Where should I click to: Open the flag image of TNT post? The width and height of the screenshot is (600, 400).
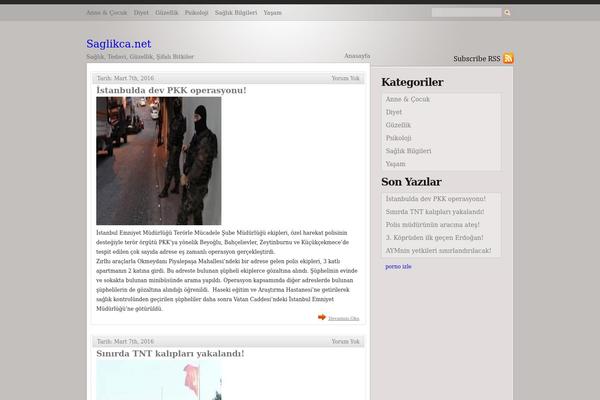[158, 380]
